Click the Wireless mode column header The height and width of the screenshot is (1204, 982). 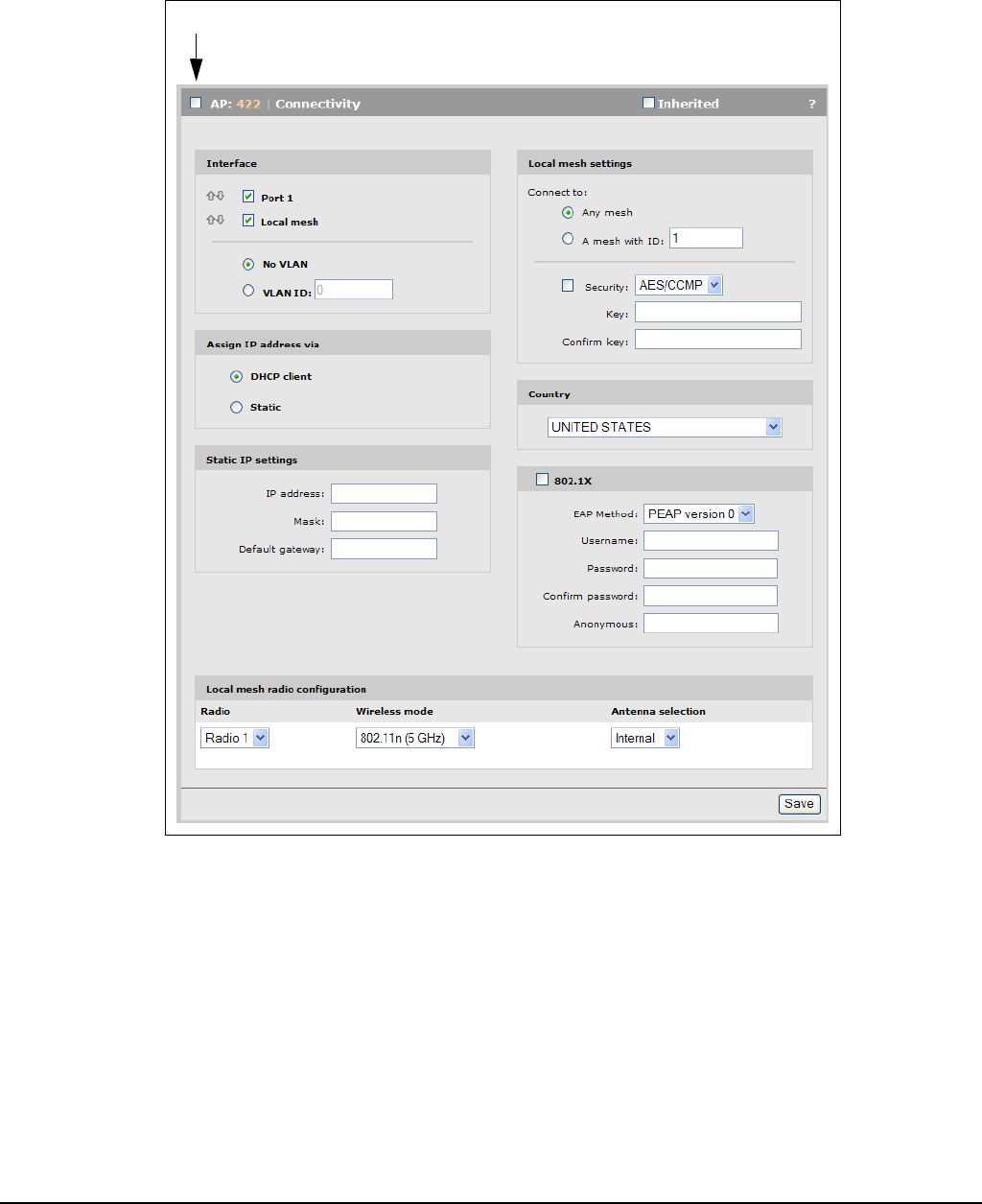coord(394,711)
